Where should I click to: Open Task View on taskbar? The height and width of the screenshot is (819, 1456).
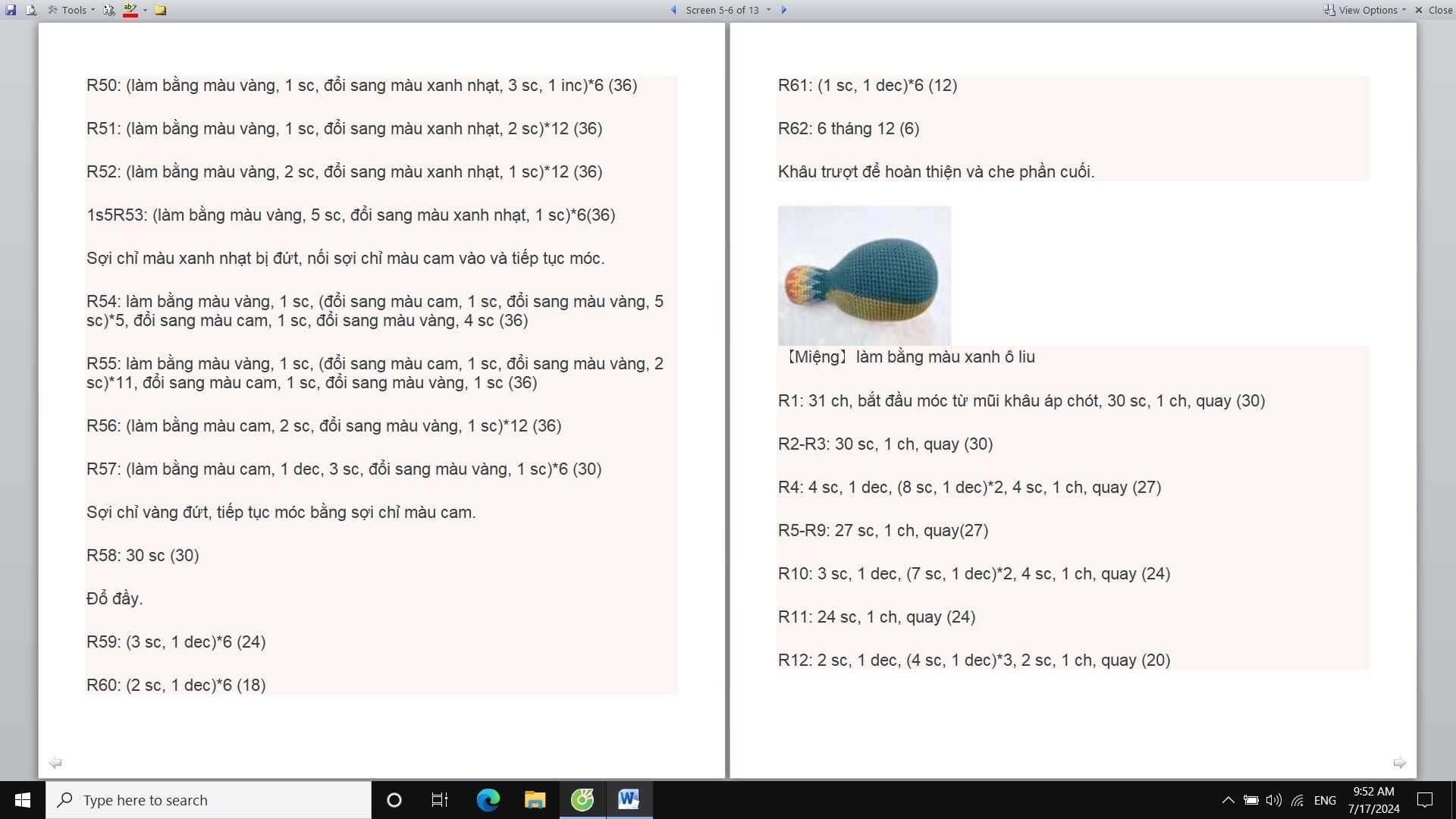[440, 800]
